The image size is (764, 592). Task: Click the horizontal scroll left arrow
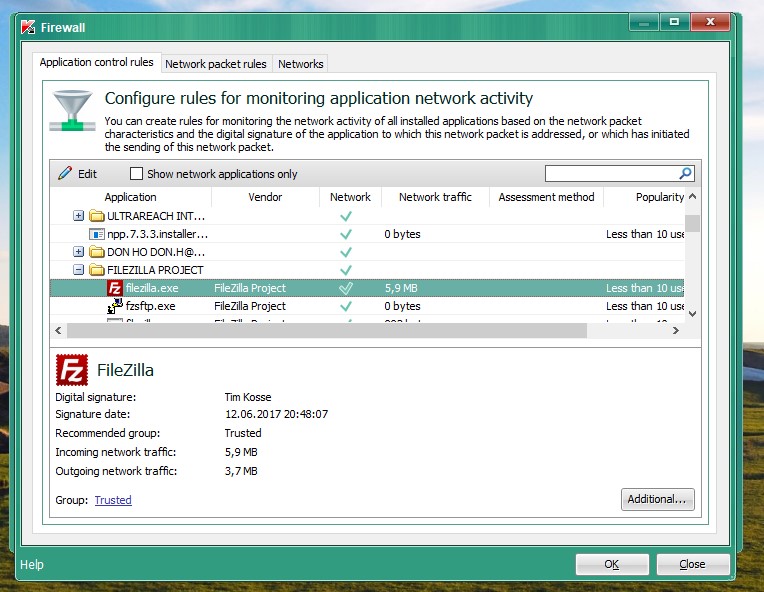pos(58,330)
